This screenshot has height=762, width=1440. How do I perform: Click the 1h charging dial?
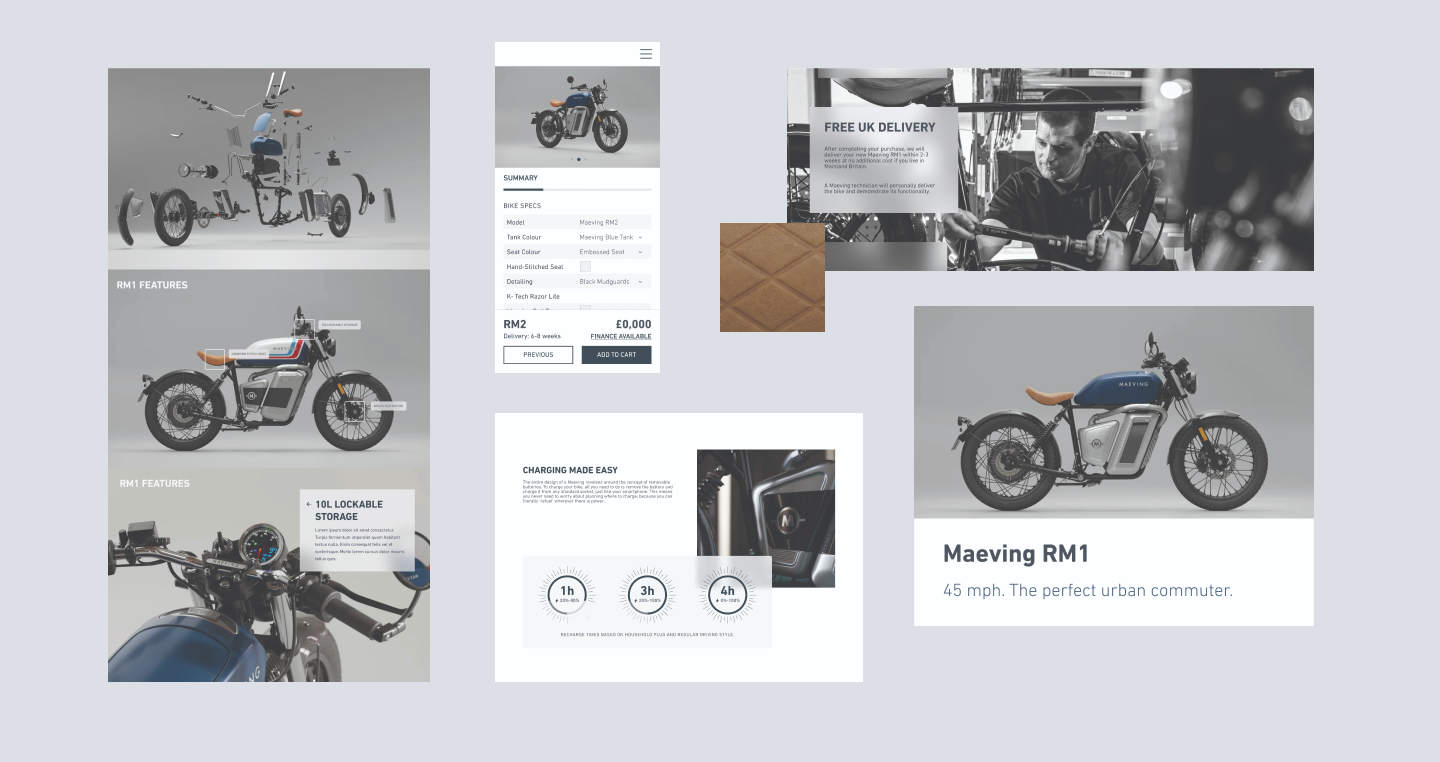click(567, 595)
